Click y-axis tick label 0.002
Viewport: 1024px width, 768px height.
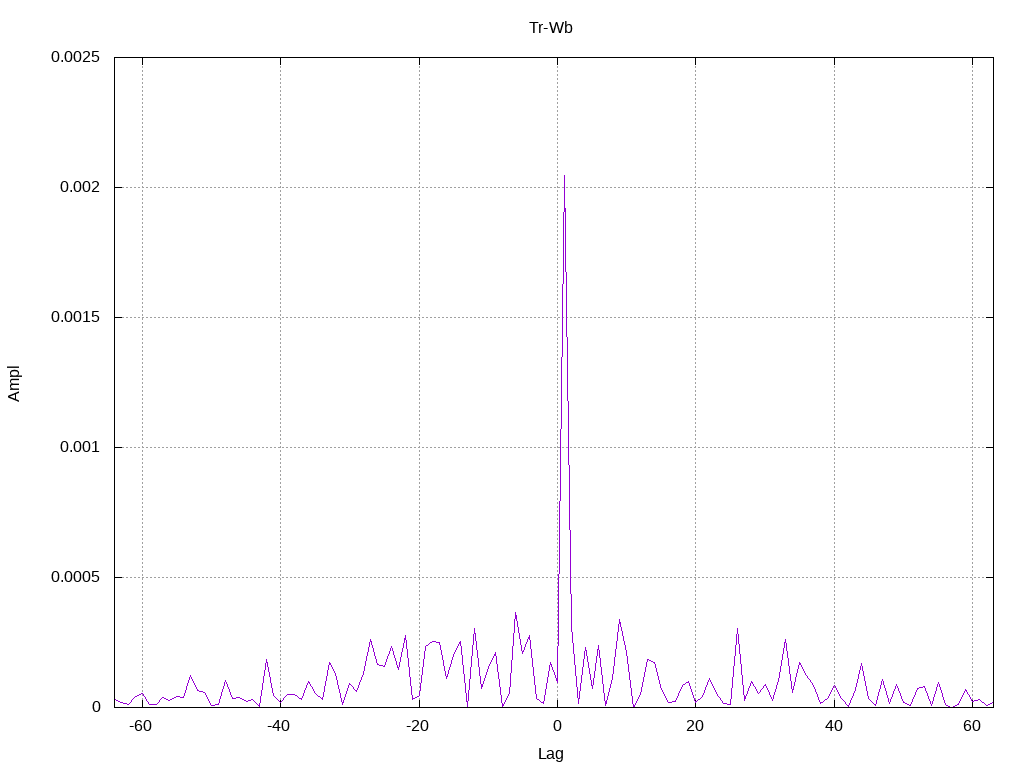coord(80,187)
